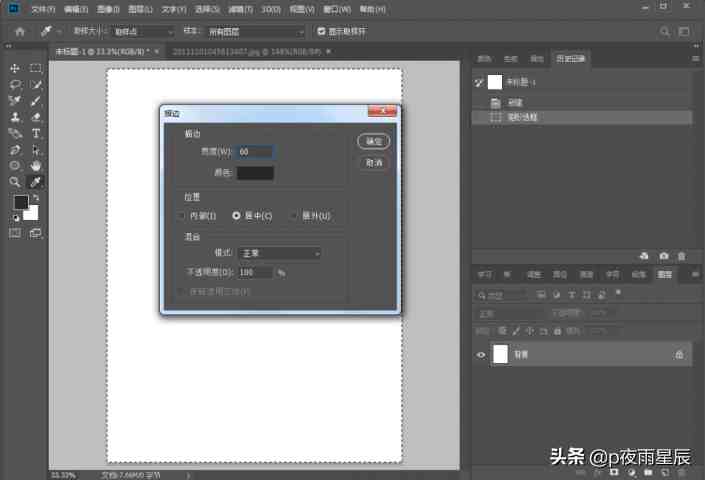This screenshot has height=480, width=705.
Task: Choose the Outside (U) position radio
Action: 294,216
